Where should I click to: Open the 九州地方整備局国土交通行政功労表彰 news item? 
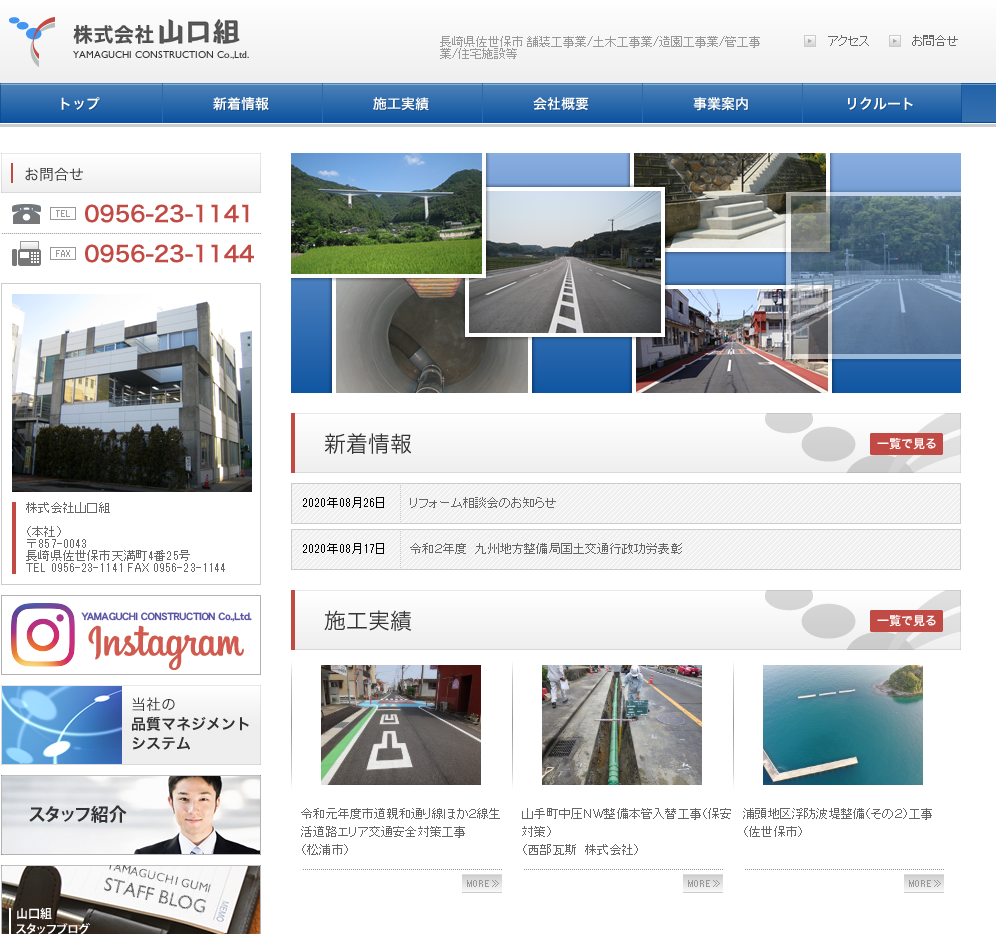pyautogui.click(x=546, y=549)
